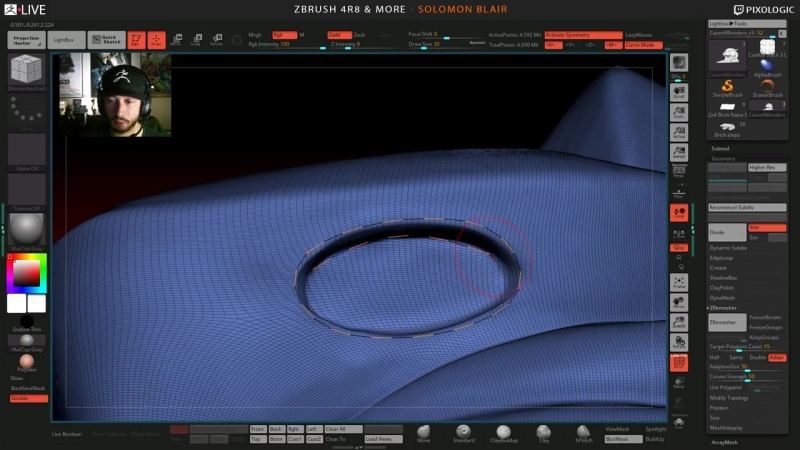This screenshot has width=800, height=450.
Task: Select the hPolish brush
Action: [x=584, y=434]
